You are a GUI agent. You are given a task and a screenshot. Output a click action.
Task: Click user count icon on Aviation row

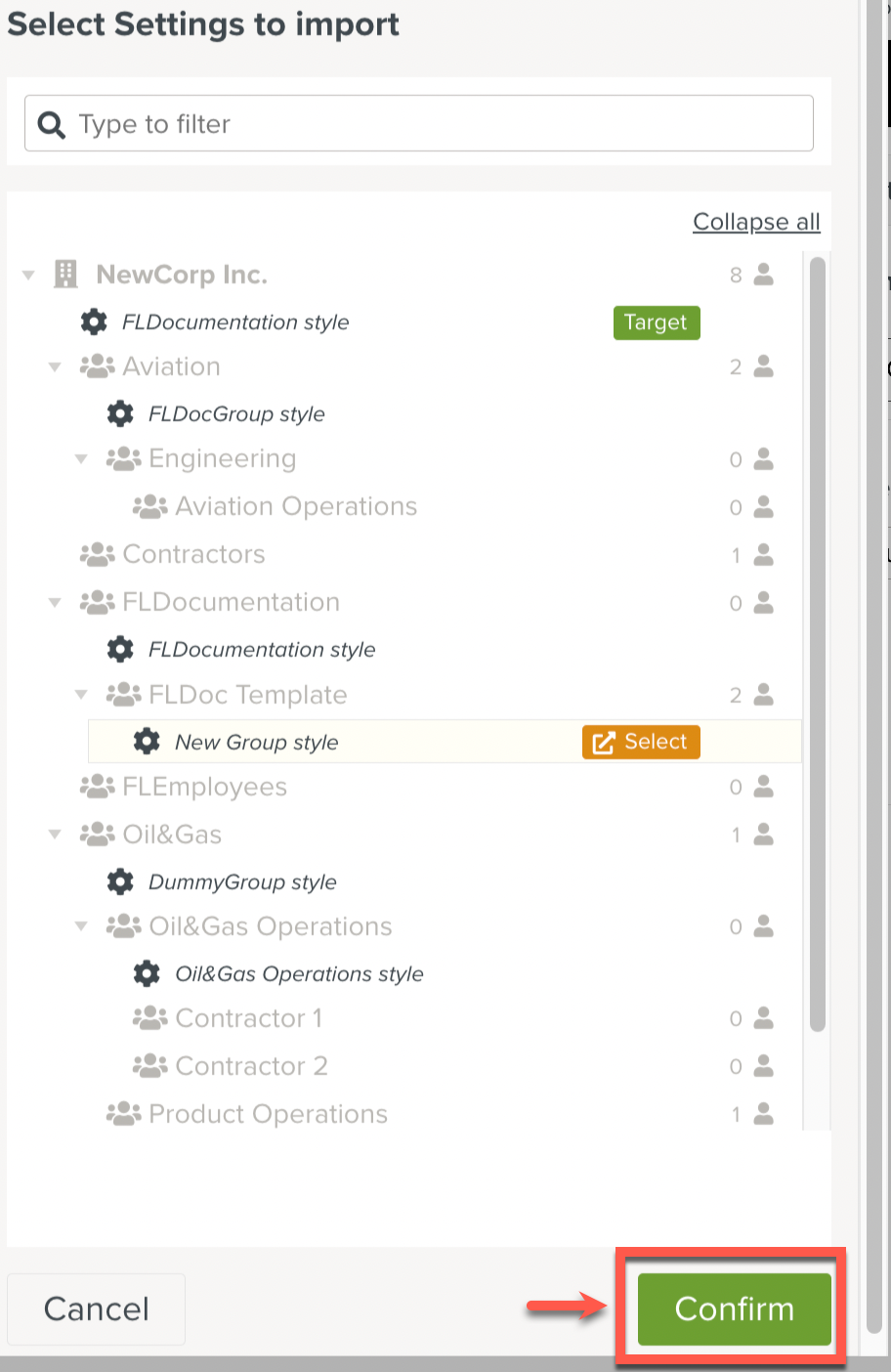click(x=764, y=366)
